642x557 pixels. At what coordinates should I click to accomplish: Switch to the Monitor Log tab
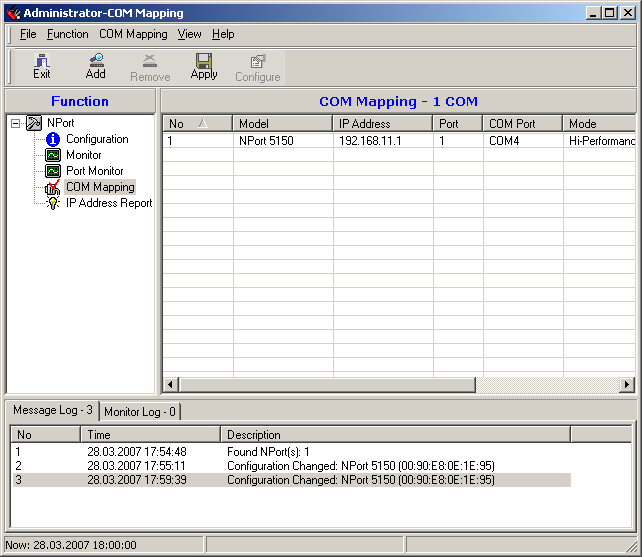pyautogui.click(x=140, y=411)
